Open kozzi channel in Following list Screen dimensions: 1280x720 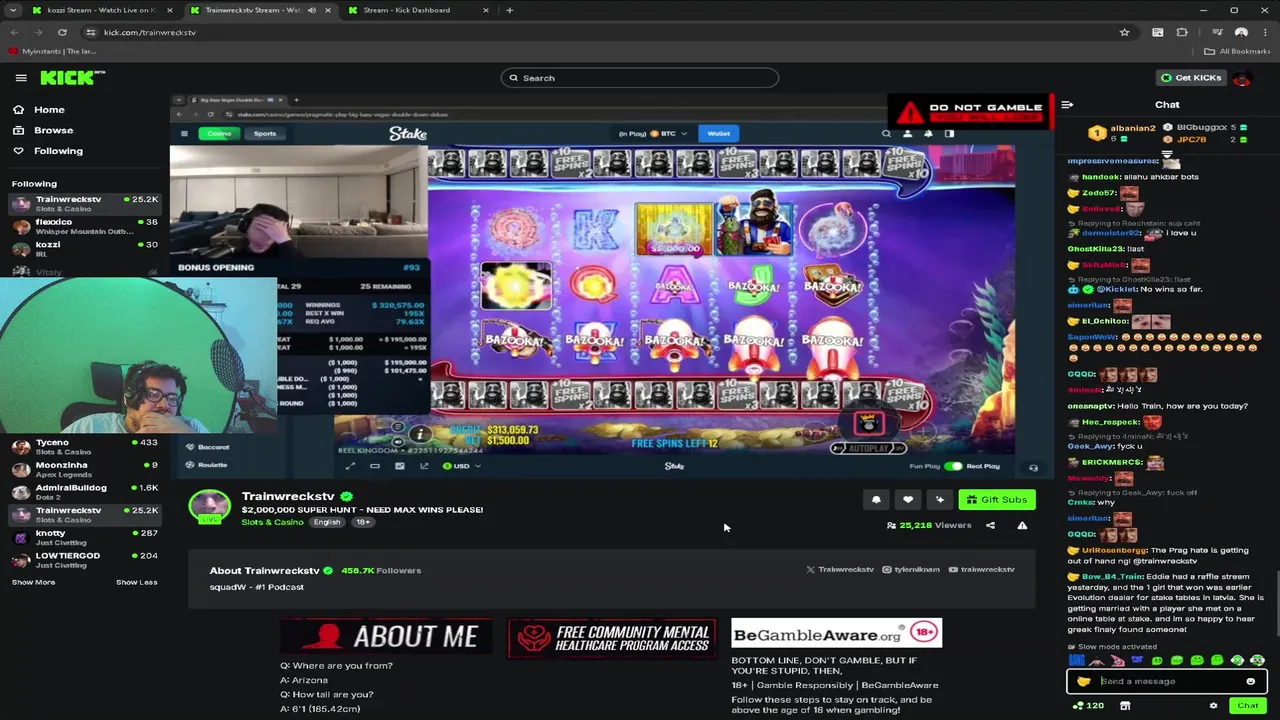coord(84,249)
